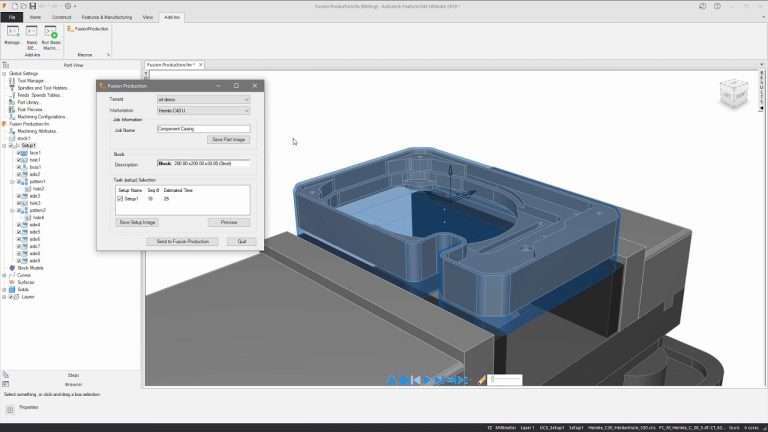Click the Solids cube icon in tree
The width and height of the screenshot is (768, 432).
point(12,289)
